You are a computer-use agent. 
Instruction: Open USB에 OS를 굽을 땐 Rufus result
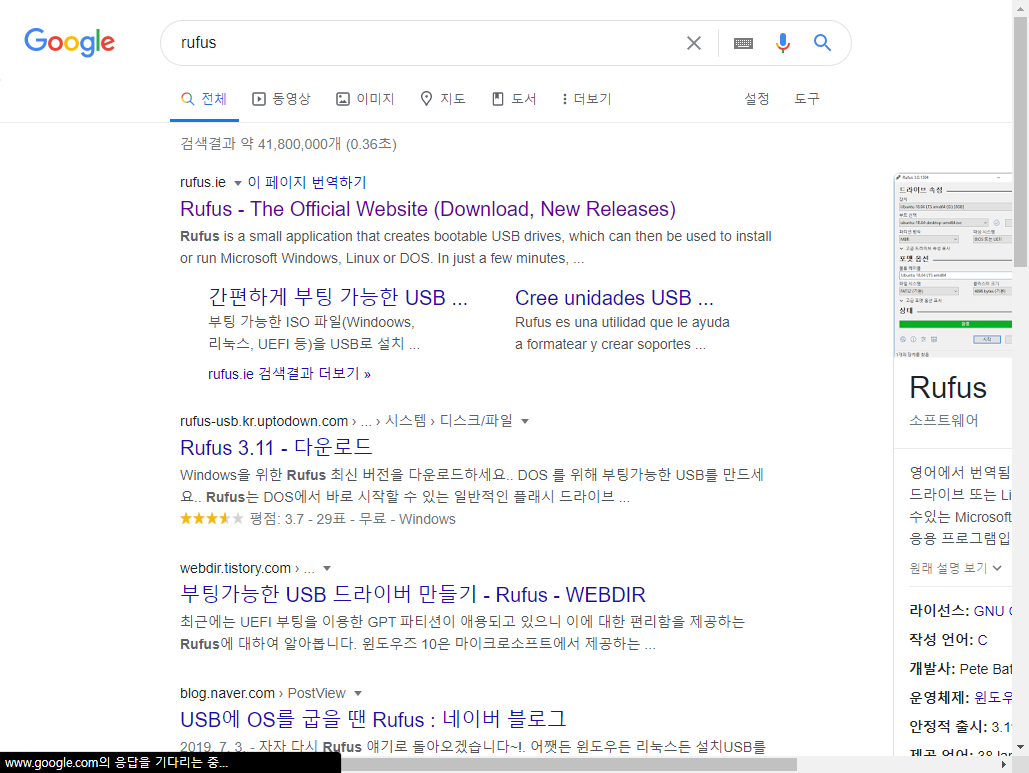click(373, 719)
